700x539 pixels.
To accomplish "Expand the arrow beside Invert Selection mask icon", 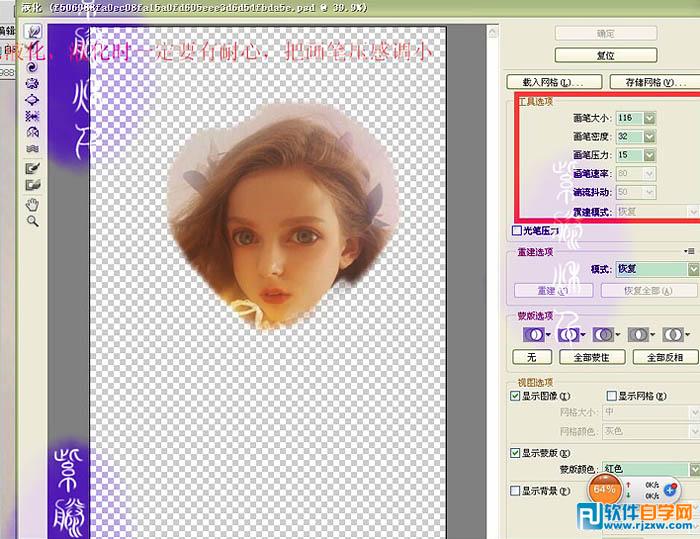I will click(x=688, y=335).
